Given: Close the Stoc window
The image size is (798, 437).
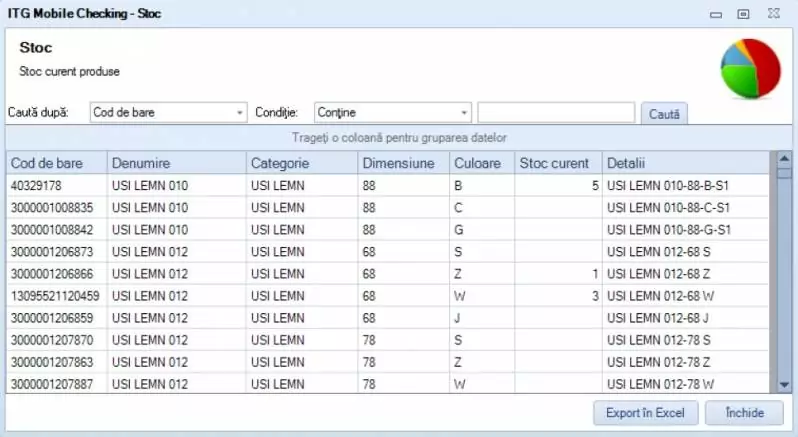Looking at the screenshot, I should click(x=774, y=13).
